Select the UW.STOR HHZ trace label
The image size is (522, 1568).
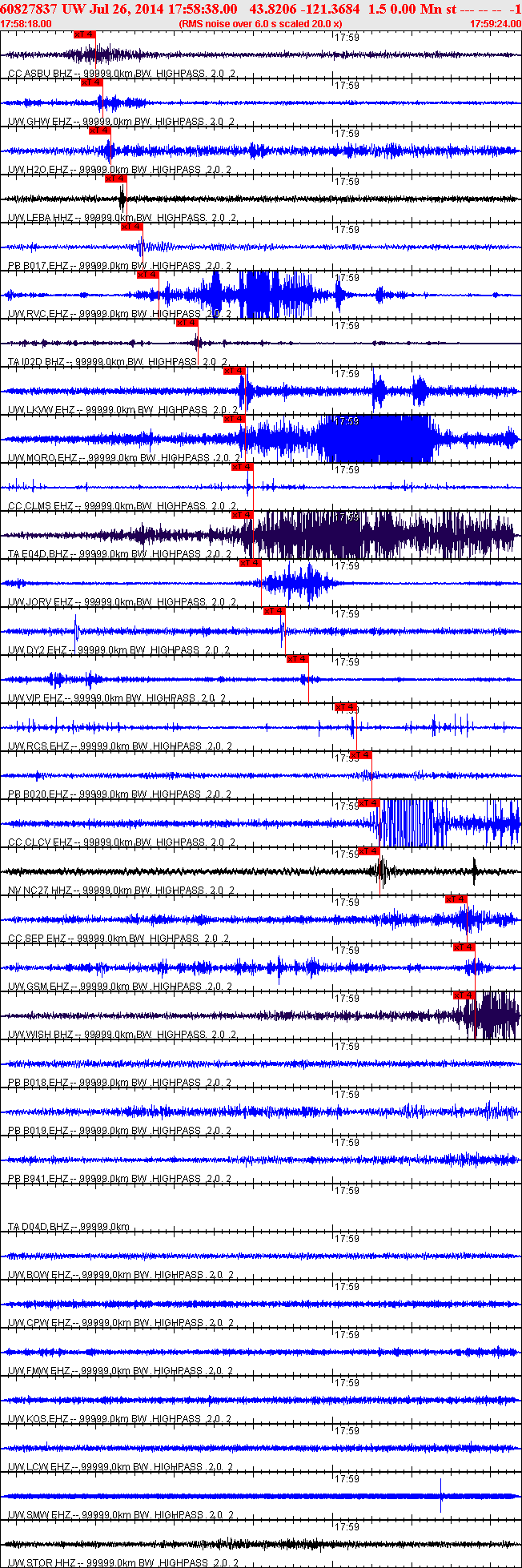tap(122, 1563)
